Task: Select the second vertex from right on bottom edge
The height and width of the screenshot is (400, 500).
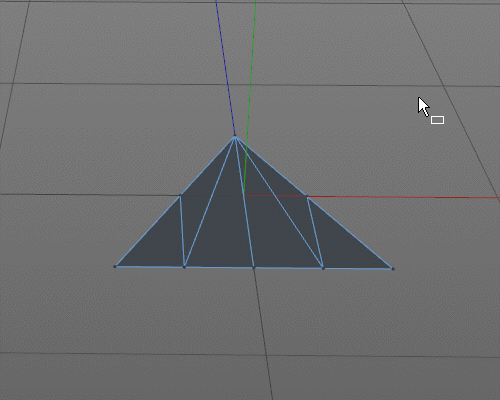Action: pos(323,268)
